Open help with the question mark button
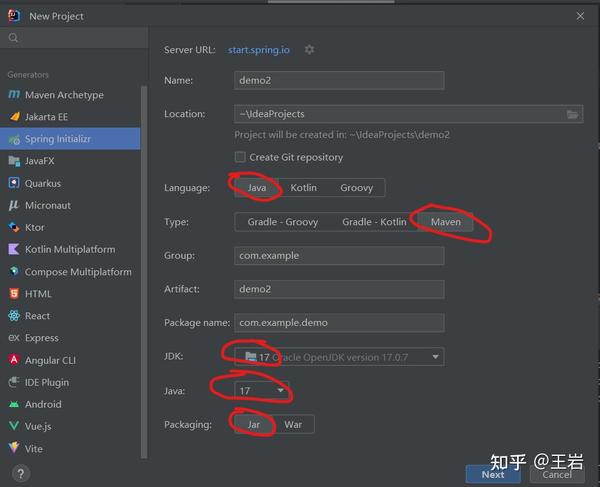600x487 pixels. point(21,474)
